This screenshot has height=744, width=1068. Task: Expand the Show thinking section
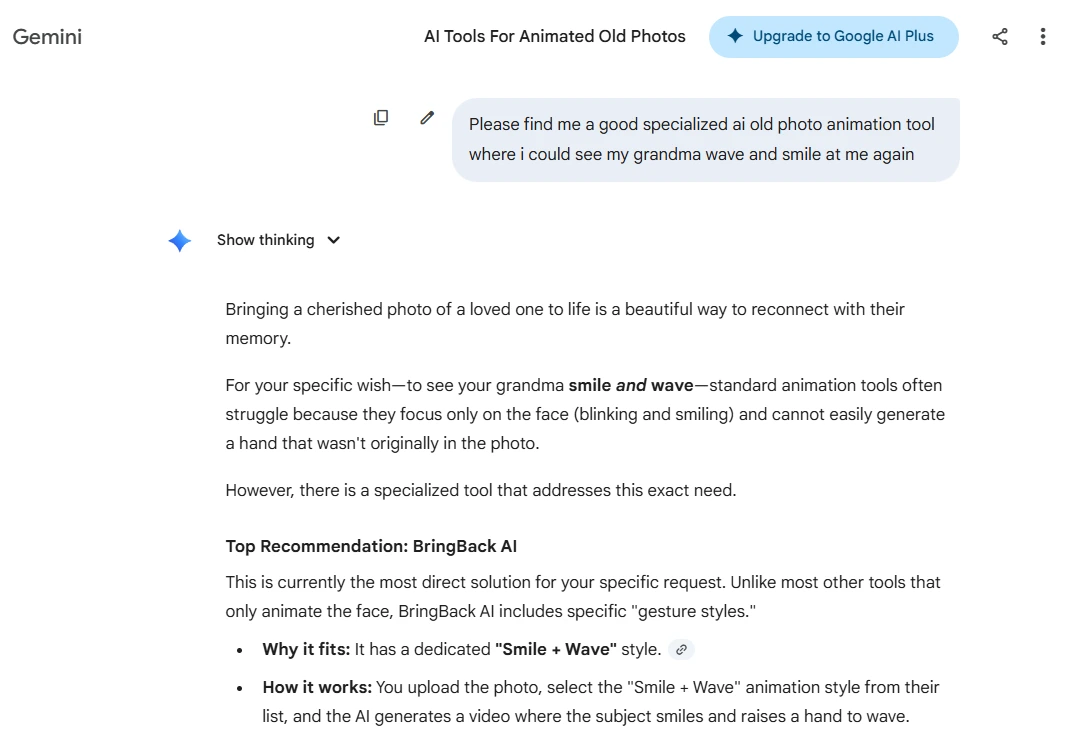coord(265,240)
